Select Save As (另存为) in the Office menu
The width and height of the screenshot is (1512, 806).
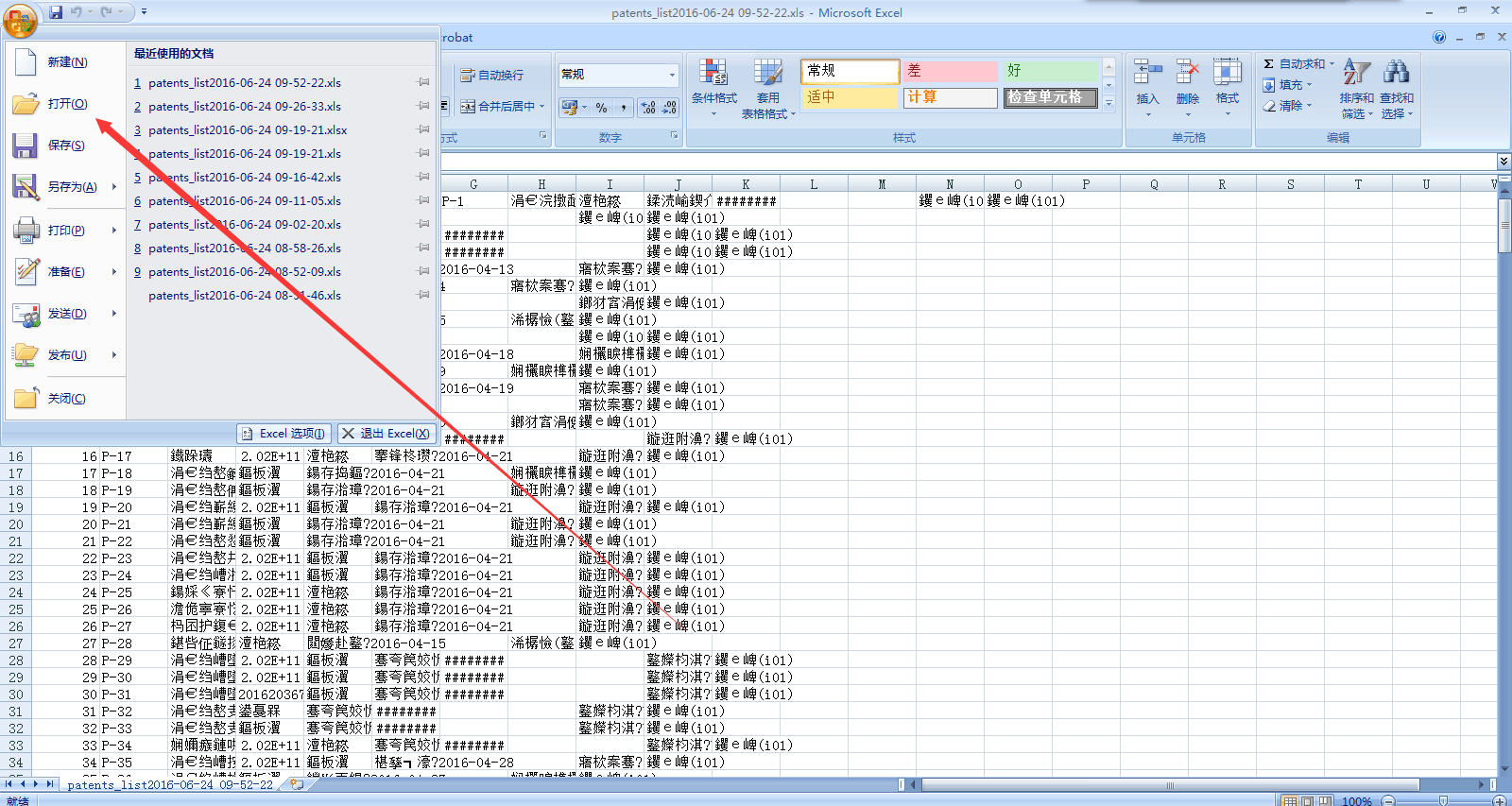tap(71, 187)
